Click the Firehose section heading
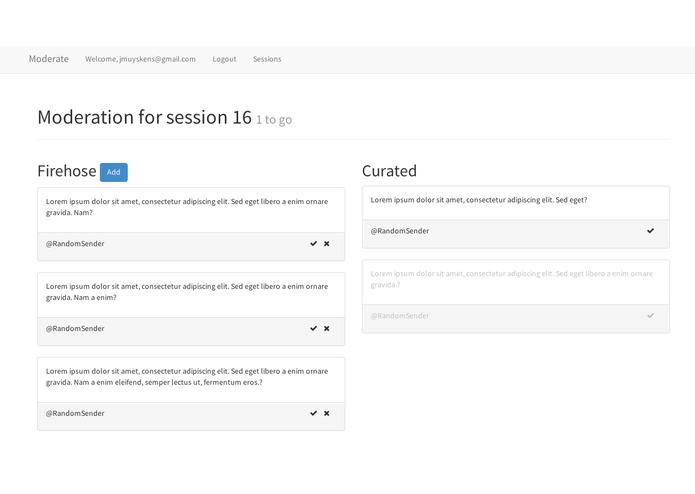The width and height of the screenshot is (695, 494). (x=67, y=171)
